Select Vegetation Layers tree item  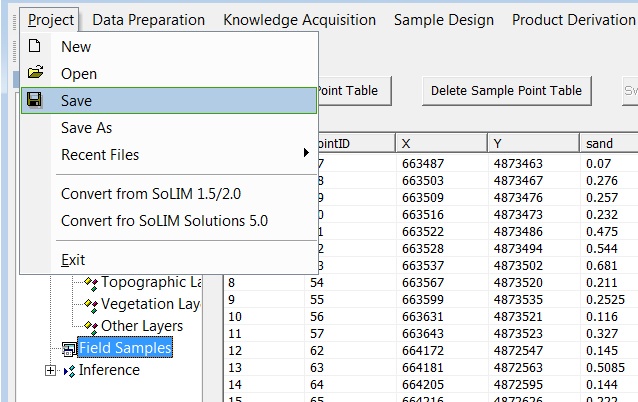151,304
